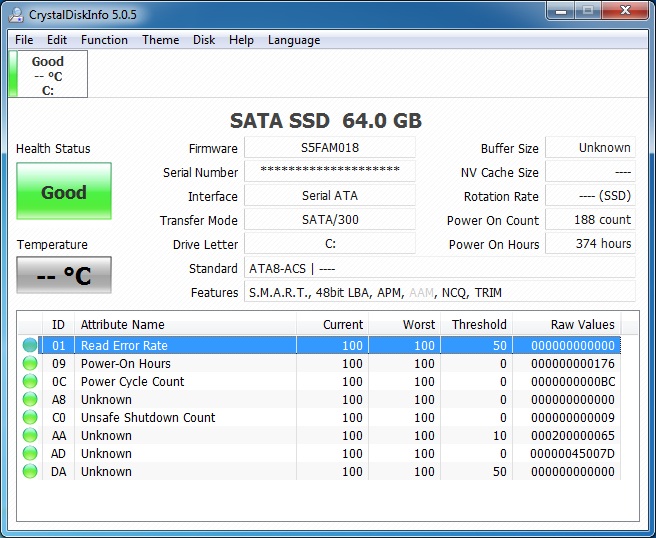Click the Current column header
The image size is (656, 538).
[x=333, y=324]
